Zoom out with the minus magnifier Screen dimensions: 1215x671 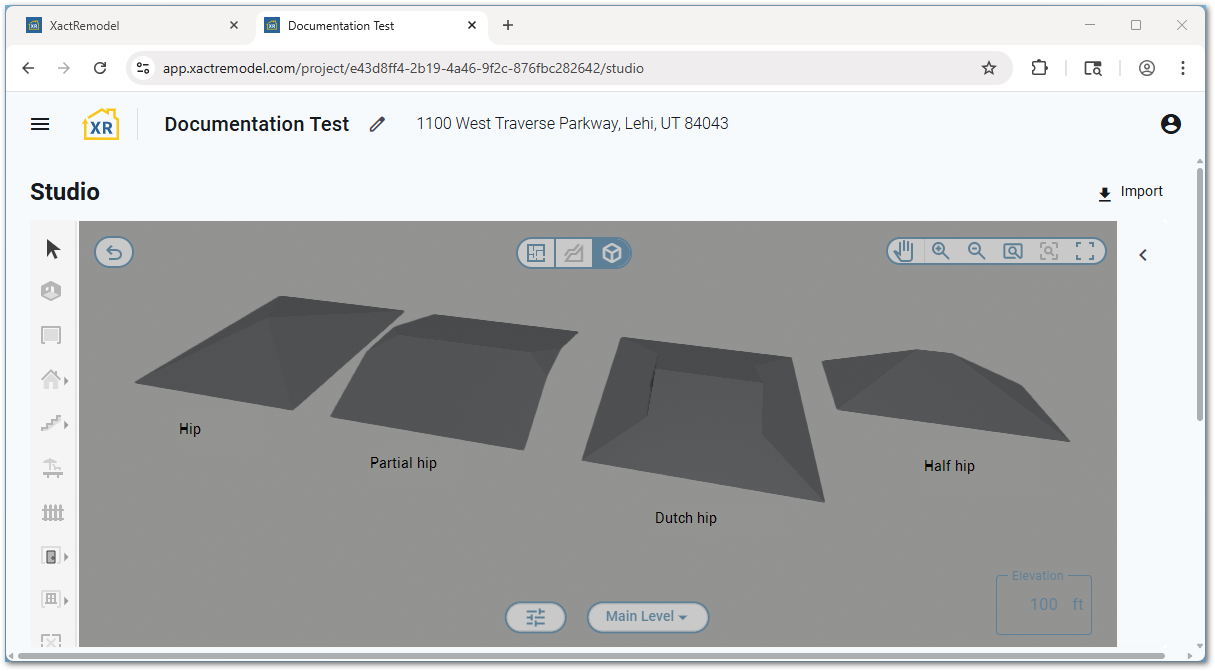point(976,251)
